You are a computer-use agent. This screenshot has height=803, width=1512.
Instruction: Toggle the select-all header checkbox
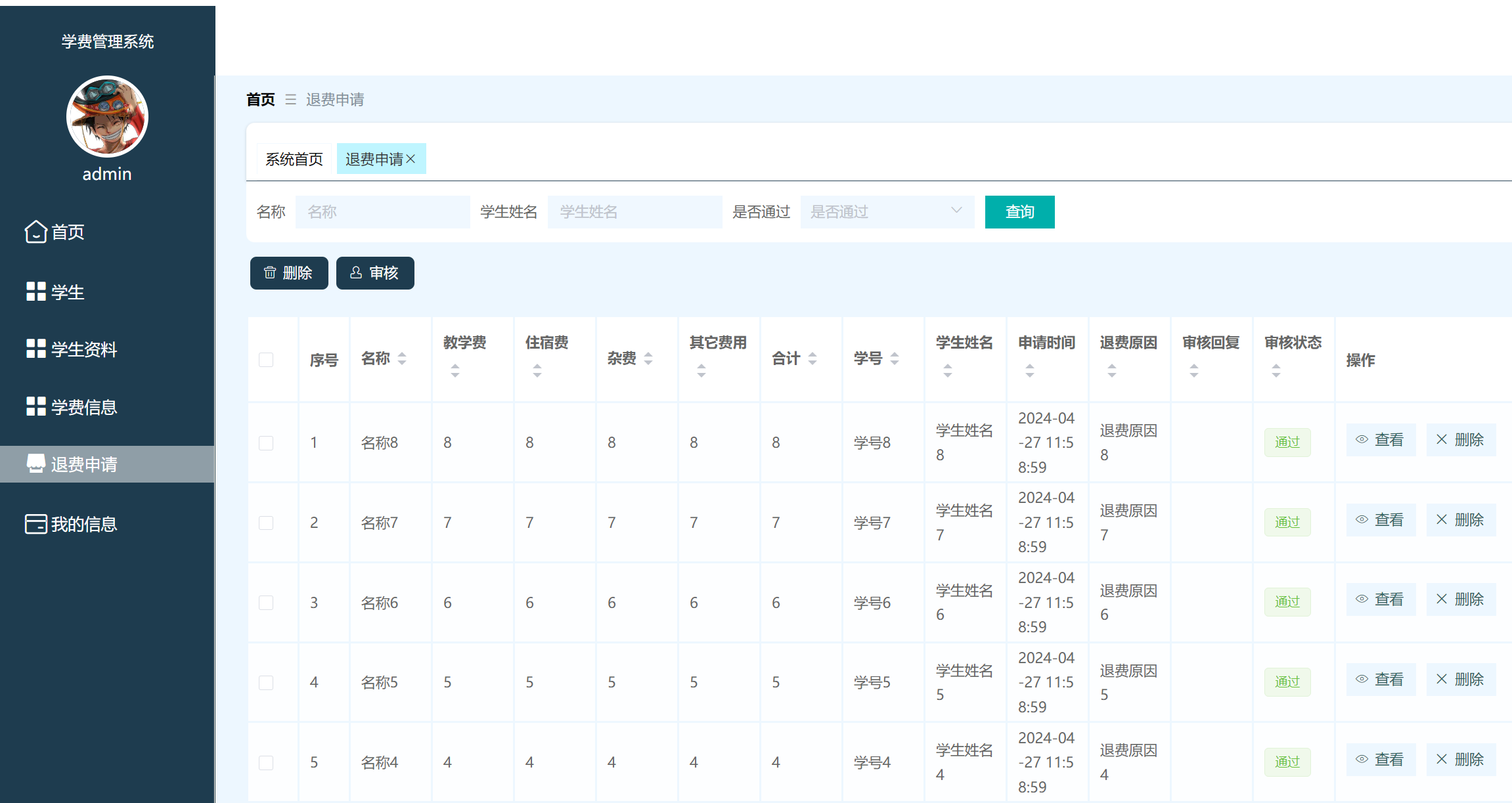(x=266, y=360)
